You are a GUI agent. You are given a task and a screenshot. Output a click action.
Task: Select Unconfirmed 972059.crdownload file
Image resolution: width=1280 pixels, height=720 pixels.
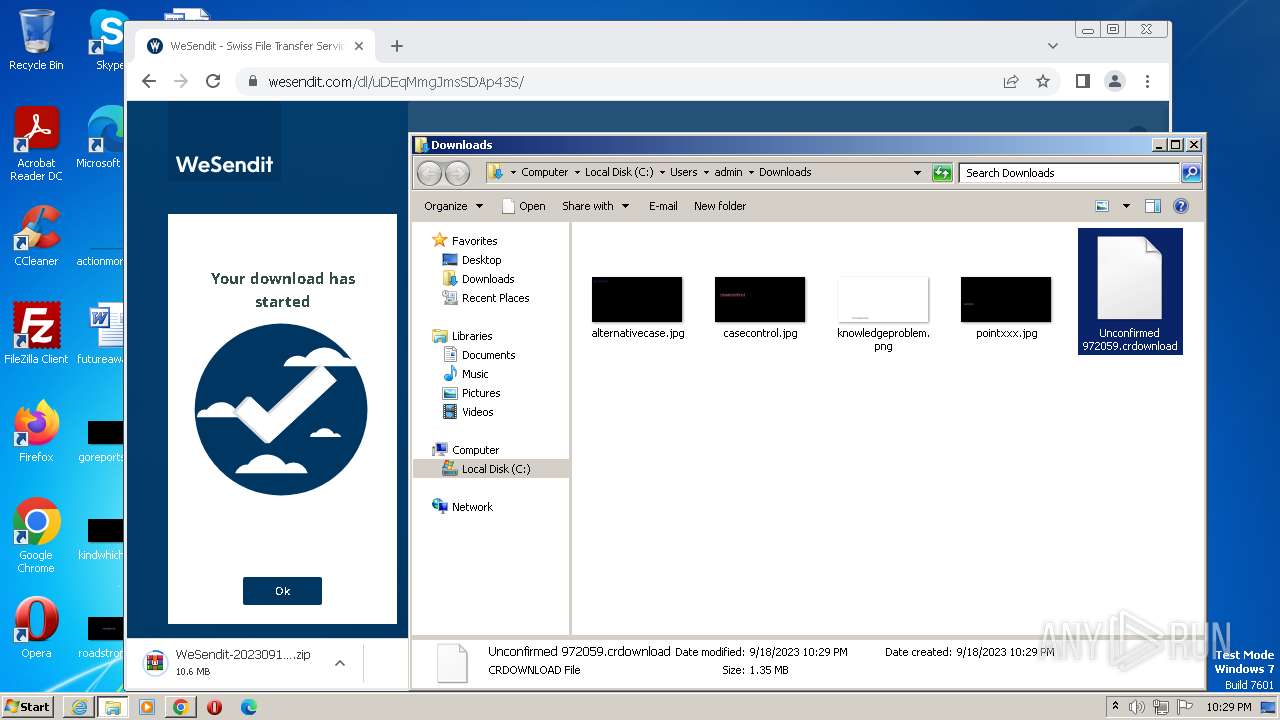1130,291
